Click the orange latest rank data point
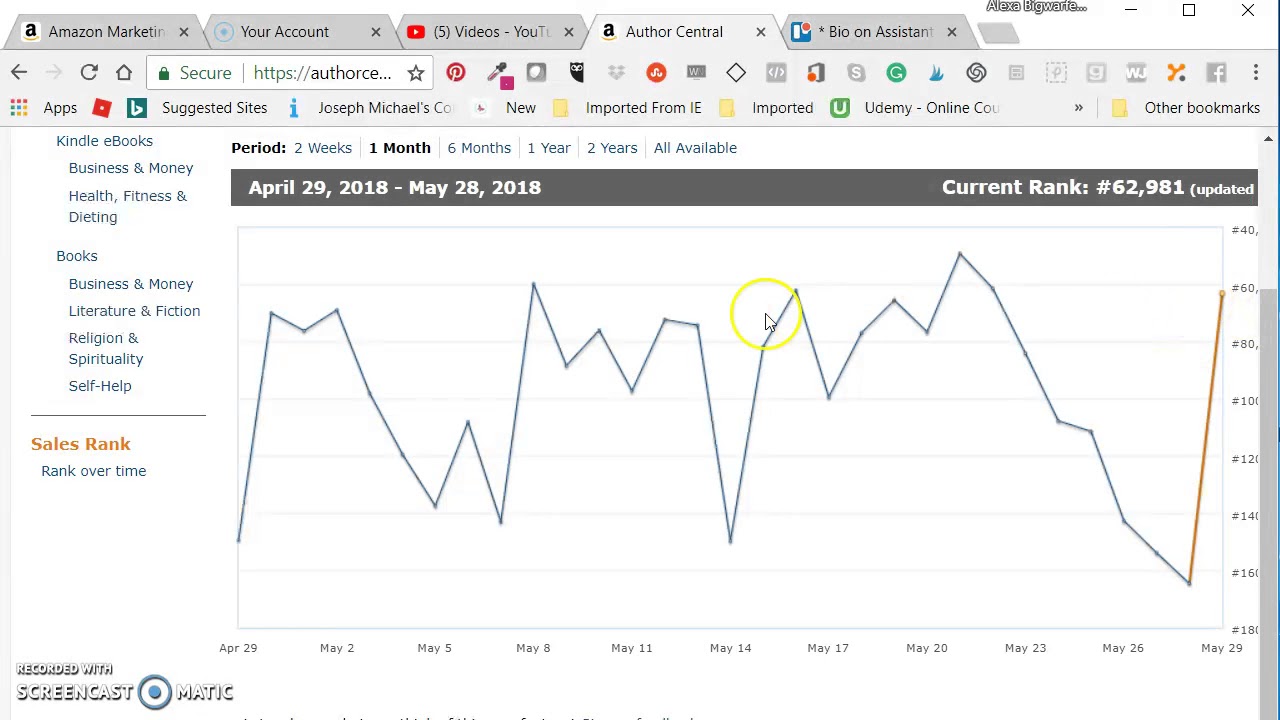The width and height of the screenshot is (1280, 720). [x=1222, y=293]
